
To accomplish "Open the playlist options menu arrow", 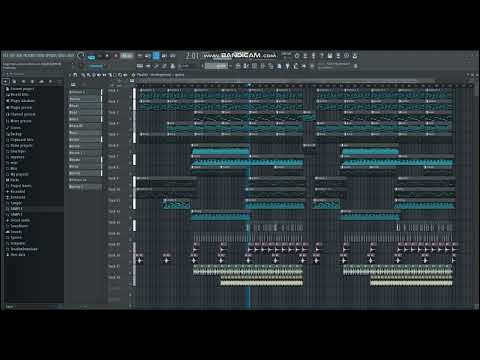I will [x=70, y=75].
